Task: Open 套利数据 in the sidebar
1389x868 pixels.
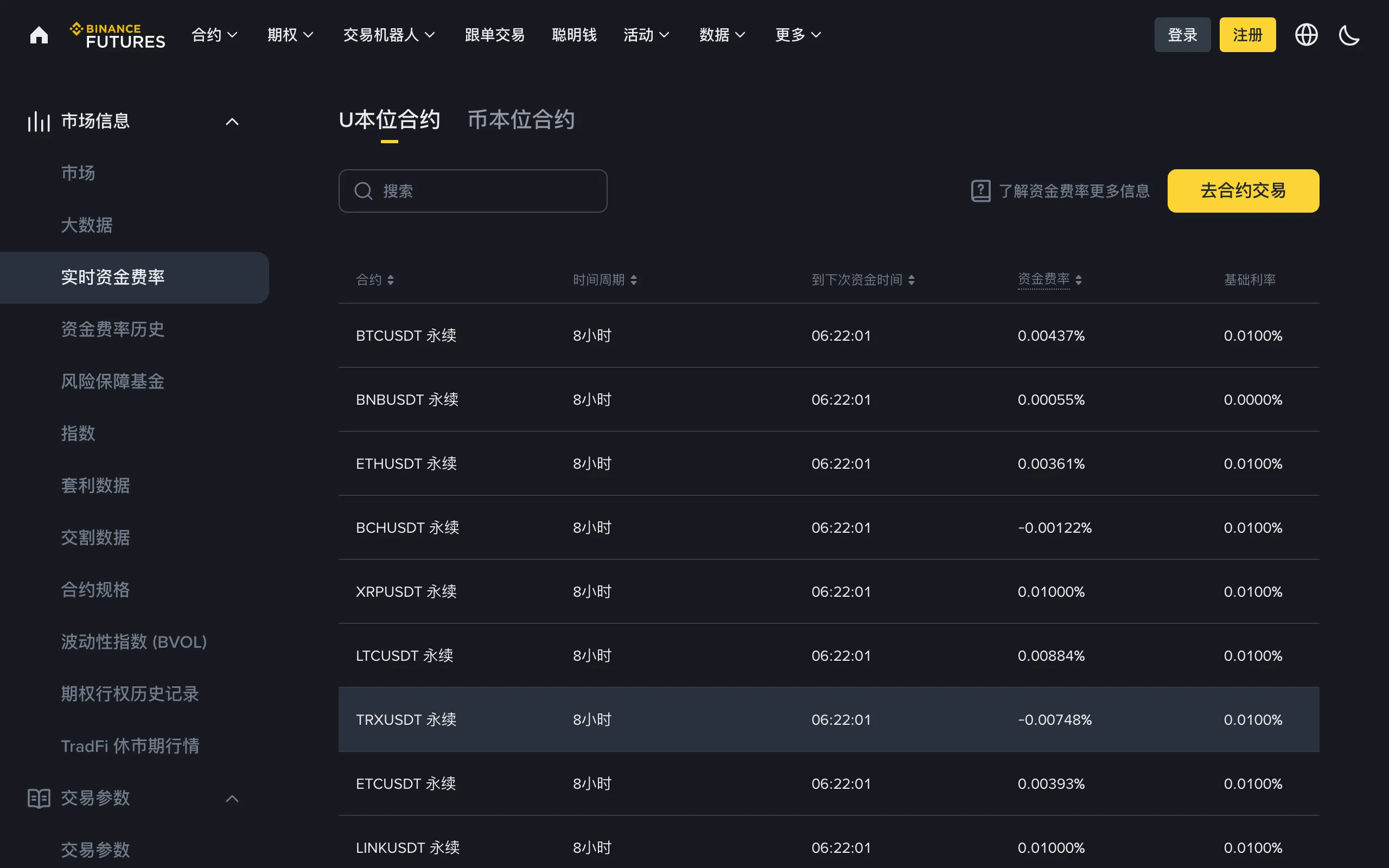Action: coord(95,486)
